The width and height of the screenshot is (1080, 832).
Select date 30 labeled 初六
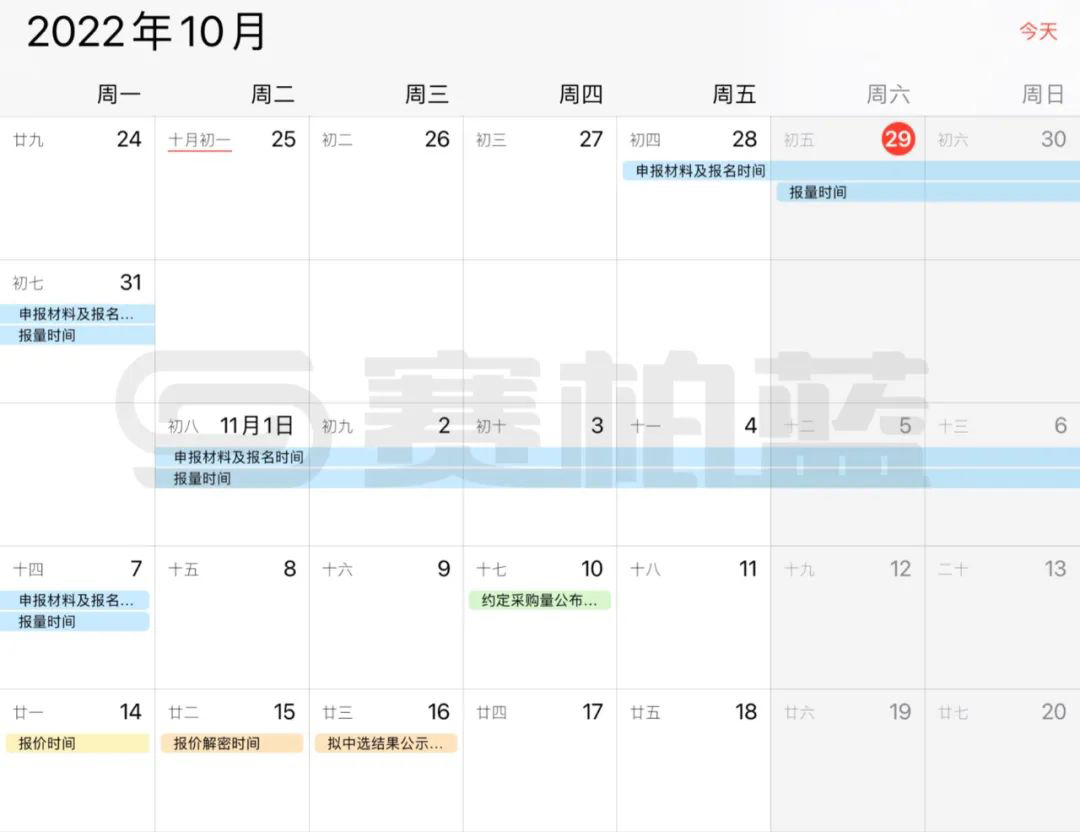coord(1054,139)
